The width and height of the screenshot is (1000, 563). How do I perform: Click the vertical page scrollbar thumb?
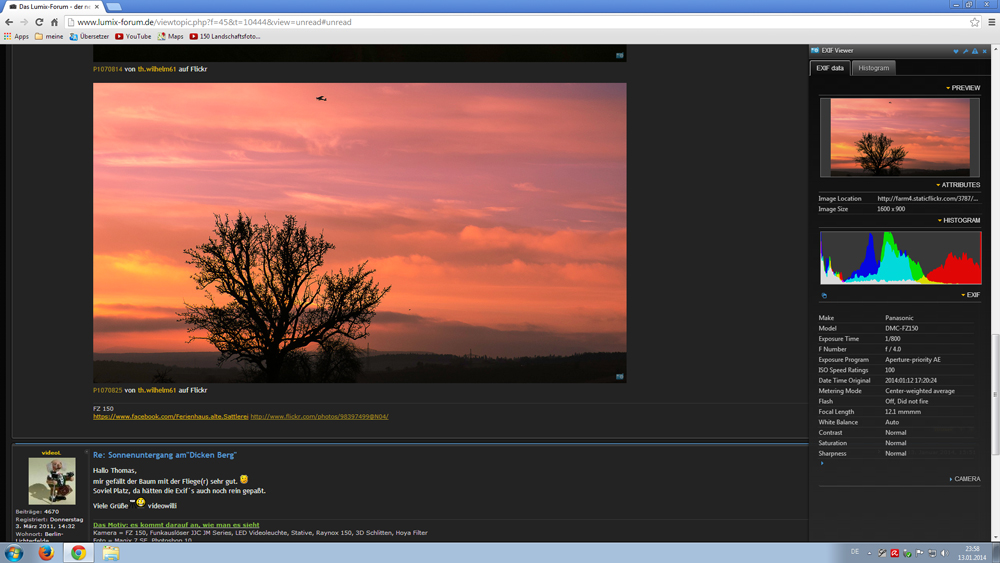tap(995, 394)
